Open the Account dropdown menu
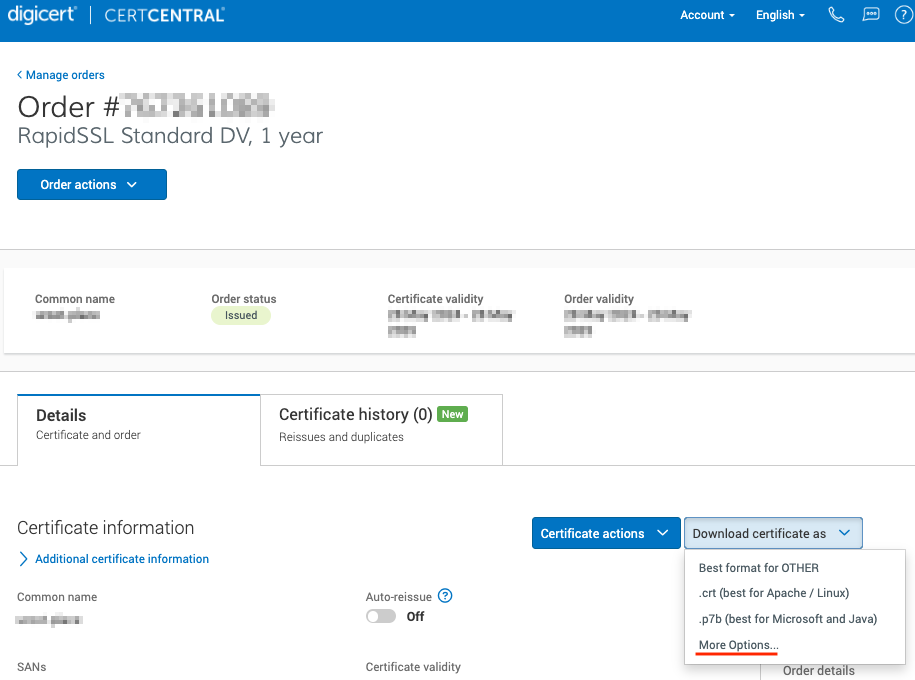915x680 pixels. click(707, 15)
